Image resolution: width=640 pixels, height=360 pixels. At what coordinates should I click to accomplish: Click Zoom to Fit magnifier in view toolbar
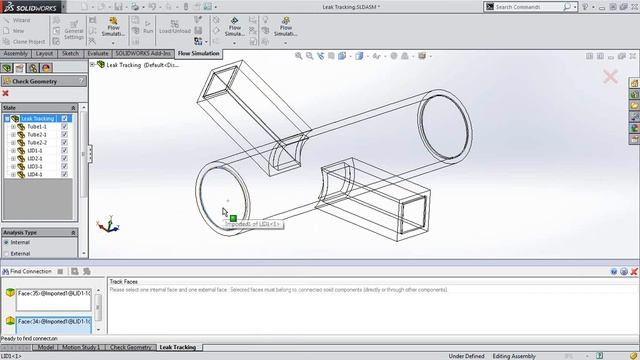coord(299,56)
